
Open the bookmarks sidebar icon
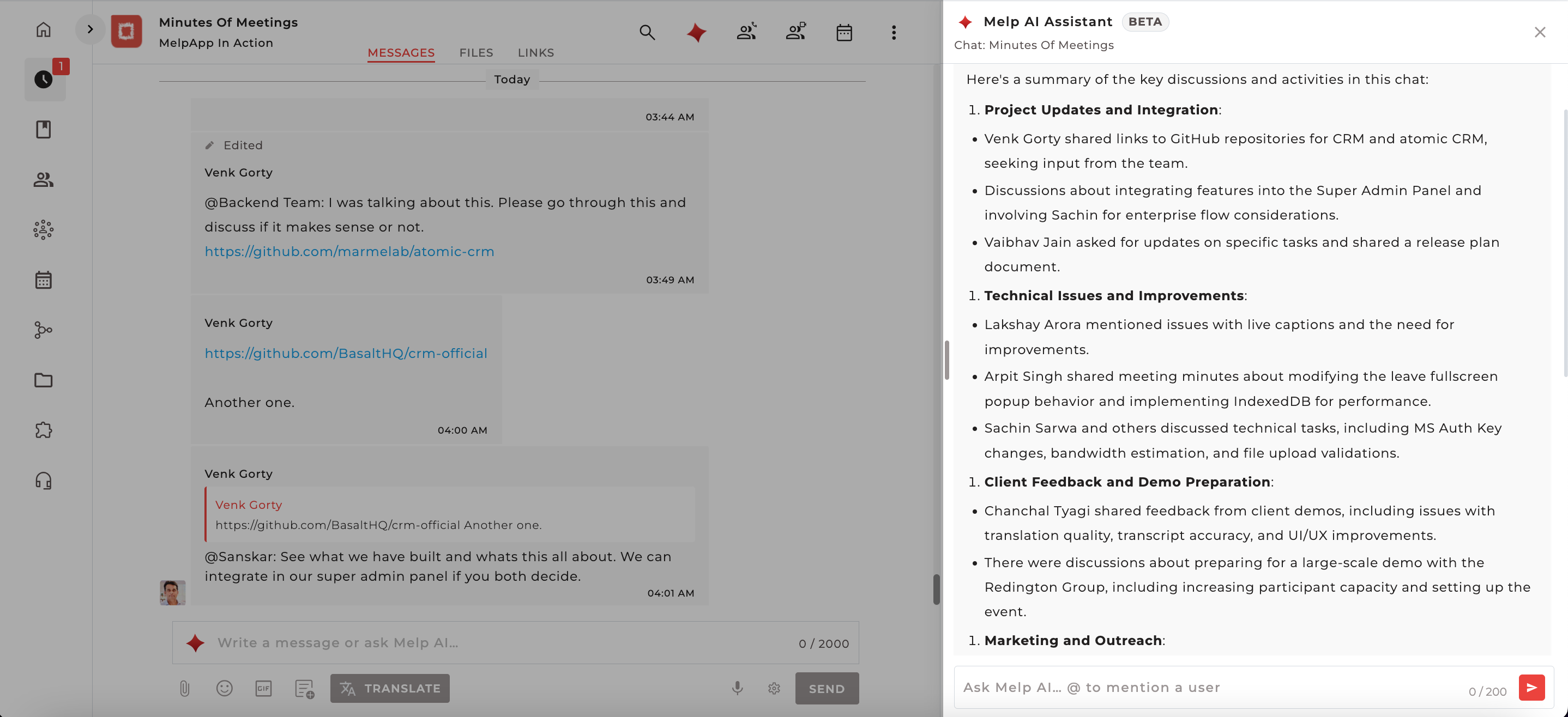tap(43, 130)
